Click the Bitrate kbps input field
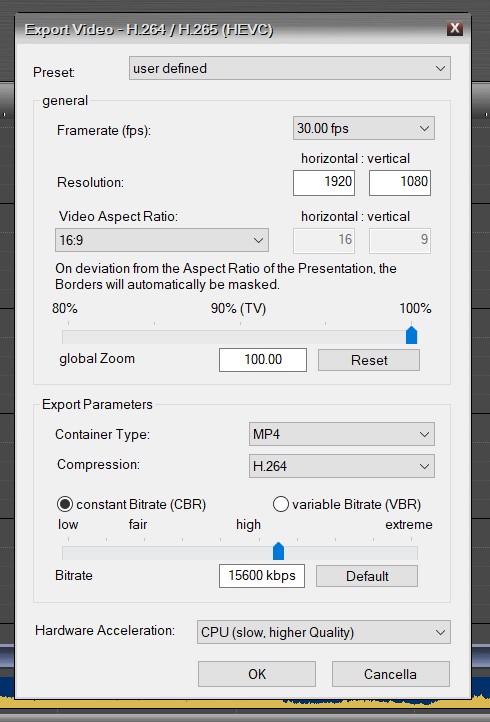 [262, 576]
